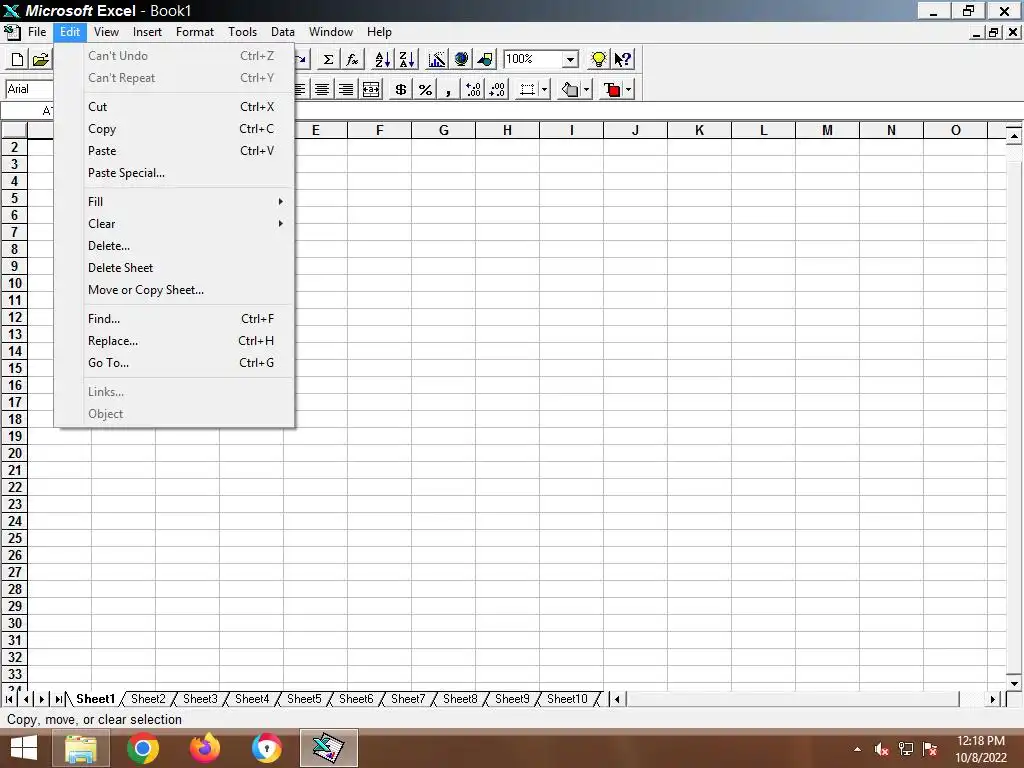Switch to the Sheet5 tab
This screenshot has width=1024, height=768.
click(x=304, y=699)
